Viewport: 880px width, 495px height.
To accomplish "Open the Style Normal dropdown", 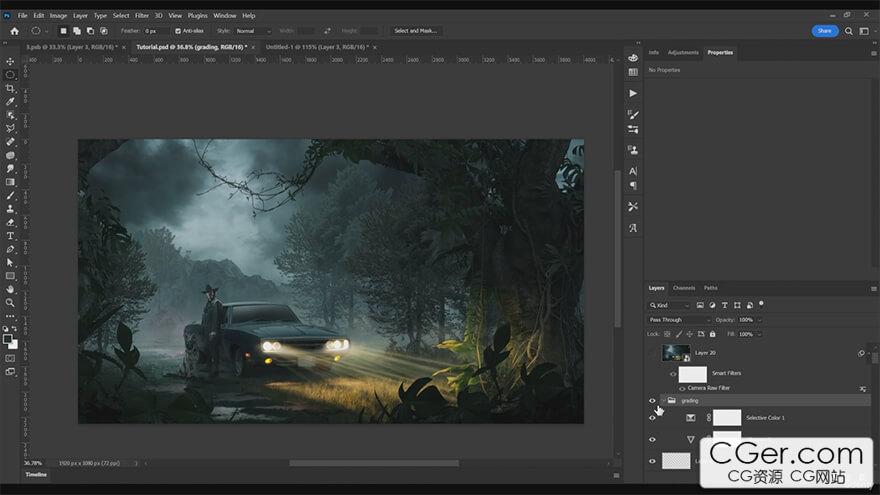I will (252, 31).
